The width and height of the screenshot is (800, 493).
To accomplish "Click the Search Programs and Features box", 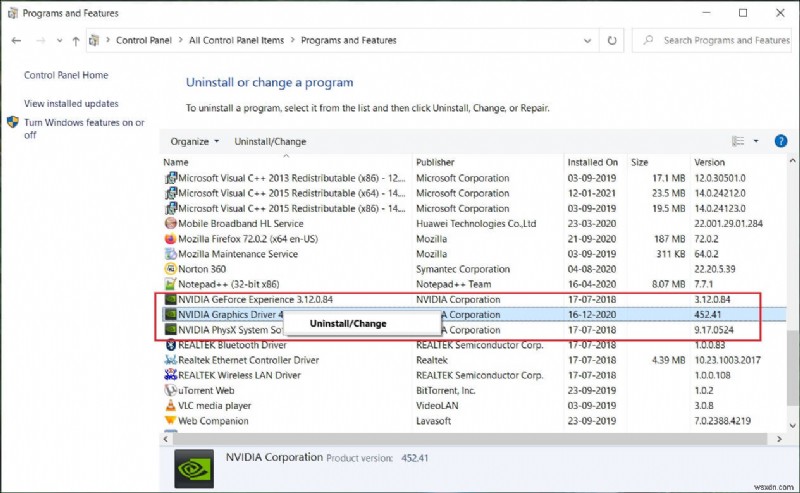I will click(x=712, y=40).
